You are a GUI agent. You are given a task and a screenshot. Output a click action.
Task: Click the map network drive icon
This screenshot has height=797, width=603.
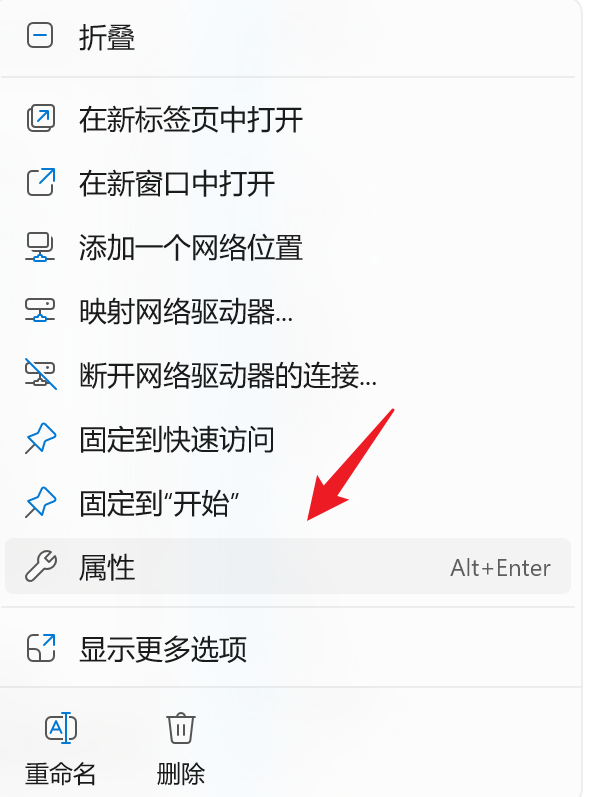(40, 311)
